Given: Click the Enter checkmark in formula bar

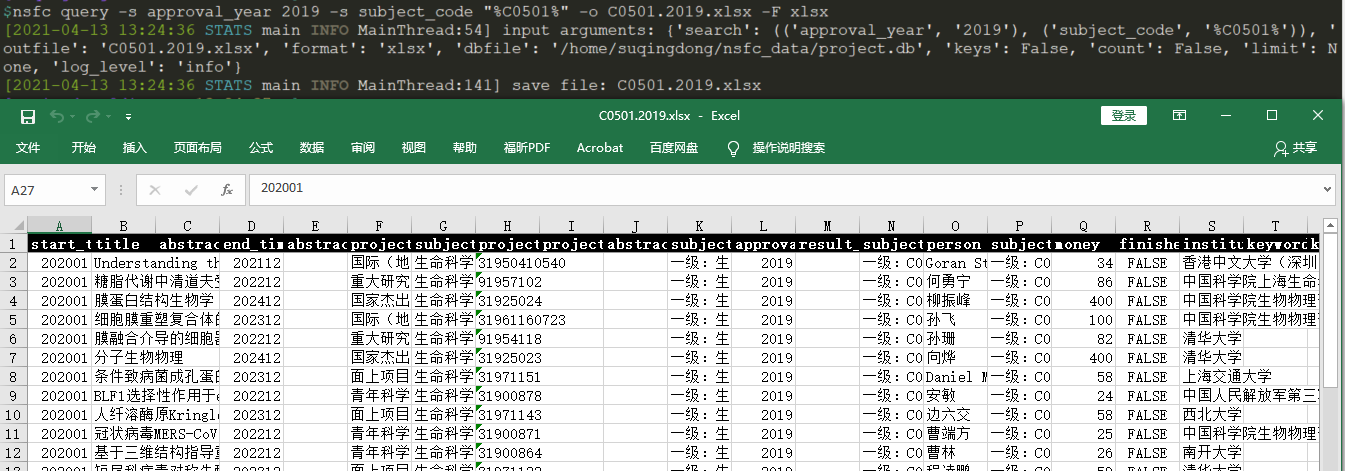Looking at the screenshot, I should (191, 188).
